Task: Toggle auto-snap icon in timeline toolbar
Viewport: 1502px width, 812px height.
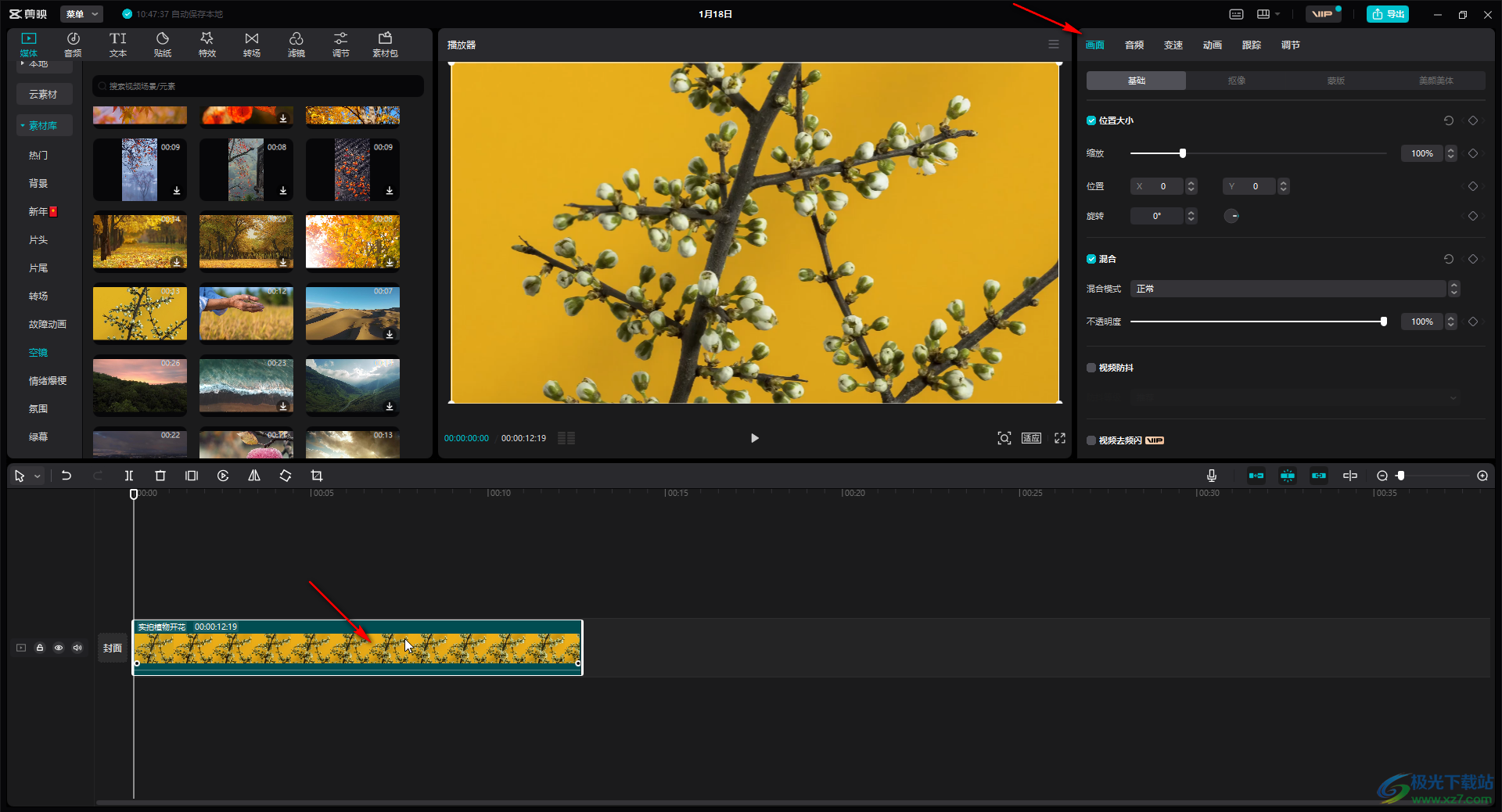Action: [1288, 476]
